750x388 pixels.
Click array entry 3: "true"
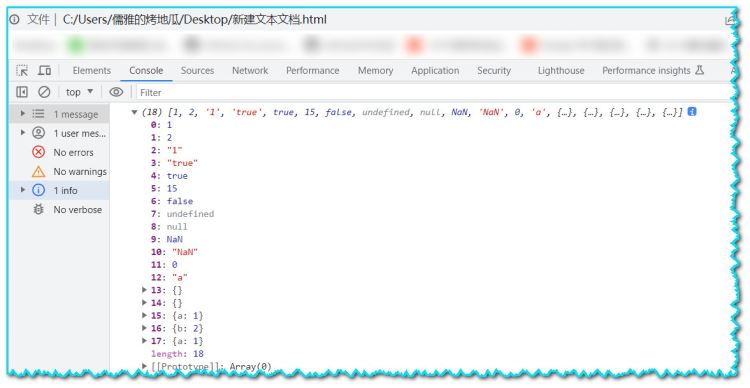(174, 163)
